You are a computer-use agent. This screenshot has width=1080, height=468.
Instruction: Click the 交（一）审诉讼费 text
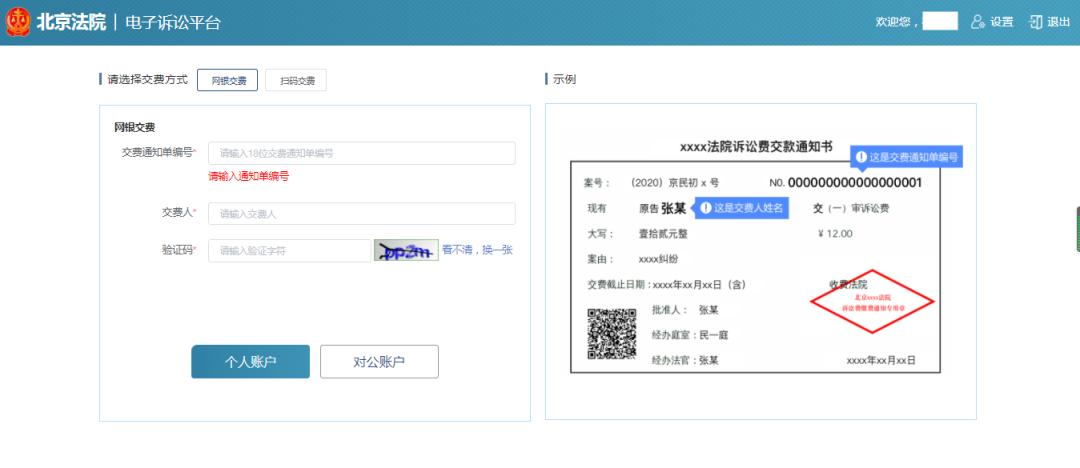tap(851, 208)
